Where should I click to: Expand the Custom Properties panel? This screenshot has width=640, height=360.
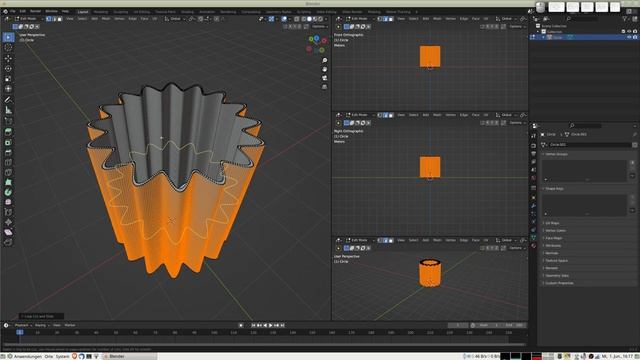point(559,283)
